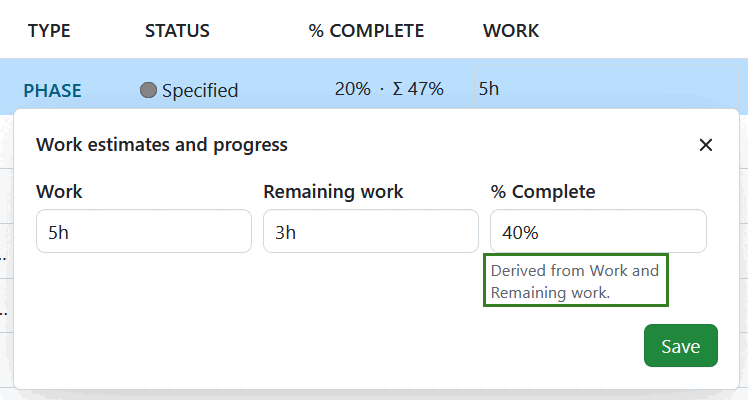Click the 20% complete value in the row

(x=352, y=88)
